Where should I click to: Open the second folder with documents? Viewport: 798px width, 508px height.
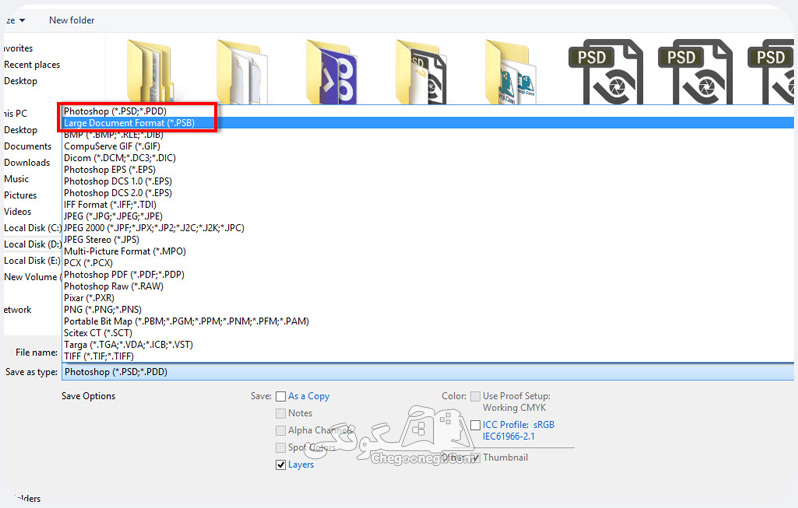pos(239,71)
